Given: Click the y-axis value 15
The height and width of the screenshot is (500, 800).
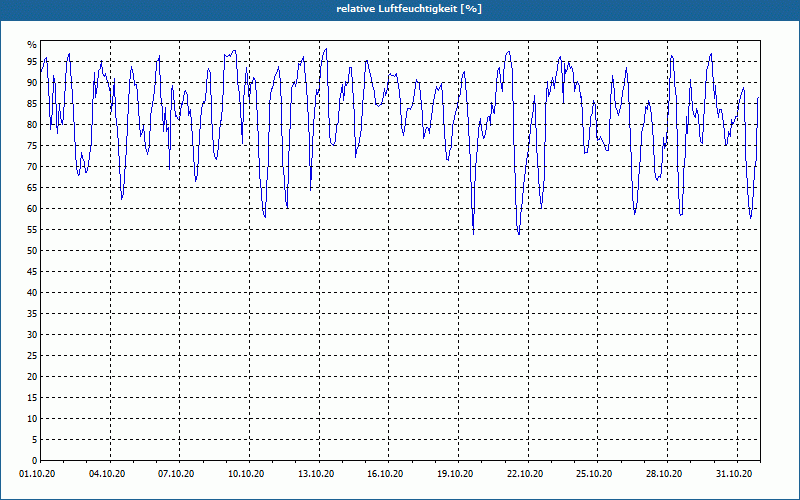Looking at the screenshot, I should tap(32, 397).
